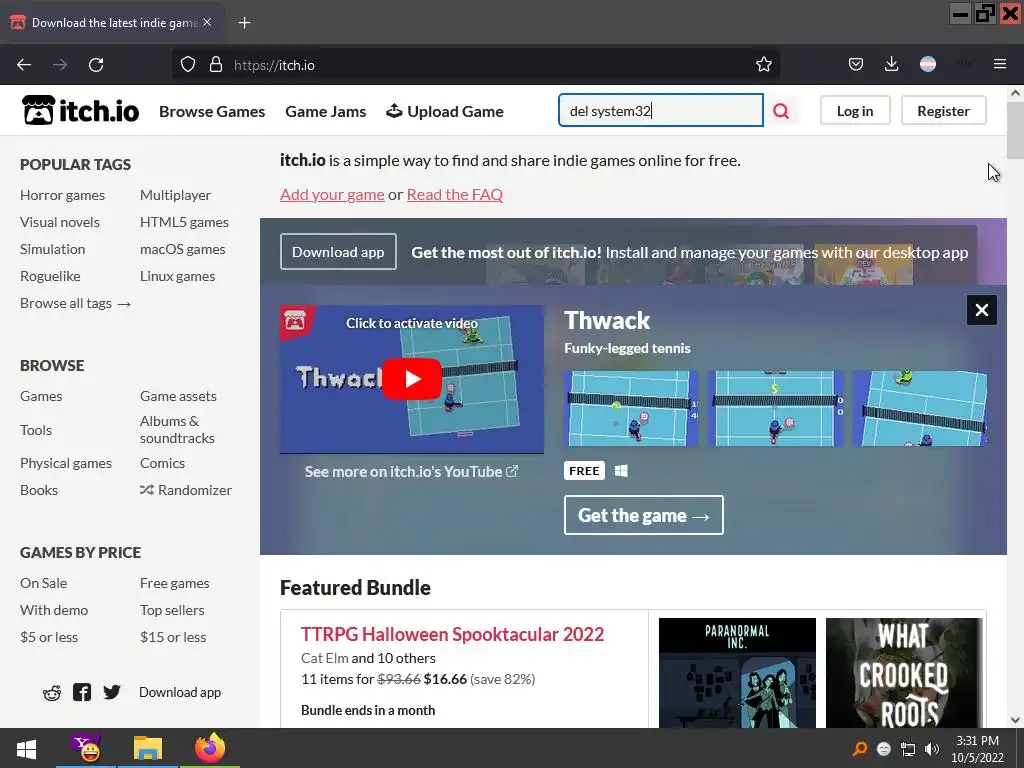Click the itch.io logo
Viewport: 1024px width, 768px height.
(x=80, y=110)
